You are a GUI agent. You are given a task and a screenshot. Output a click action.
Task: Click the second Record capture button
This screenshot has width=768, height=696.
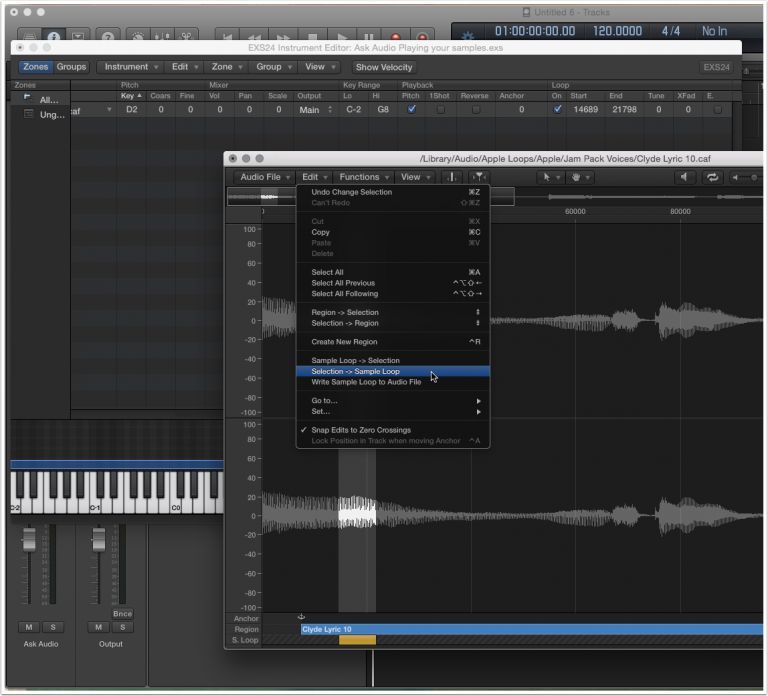[422, 36]
